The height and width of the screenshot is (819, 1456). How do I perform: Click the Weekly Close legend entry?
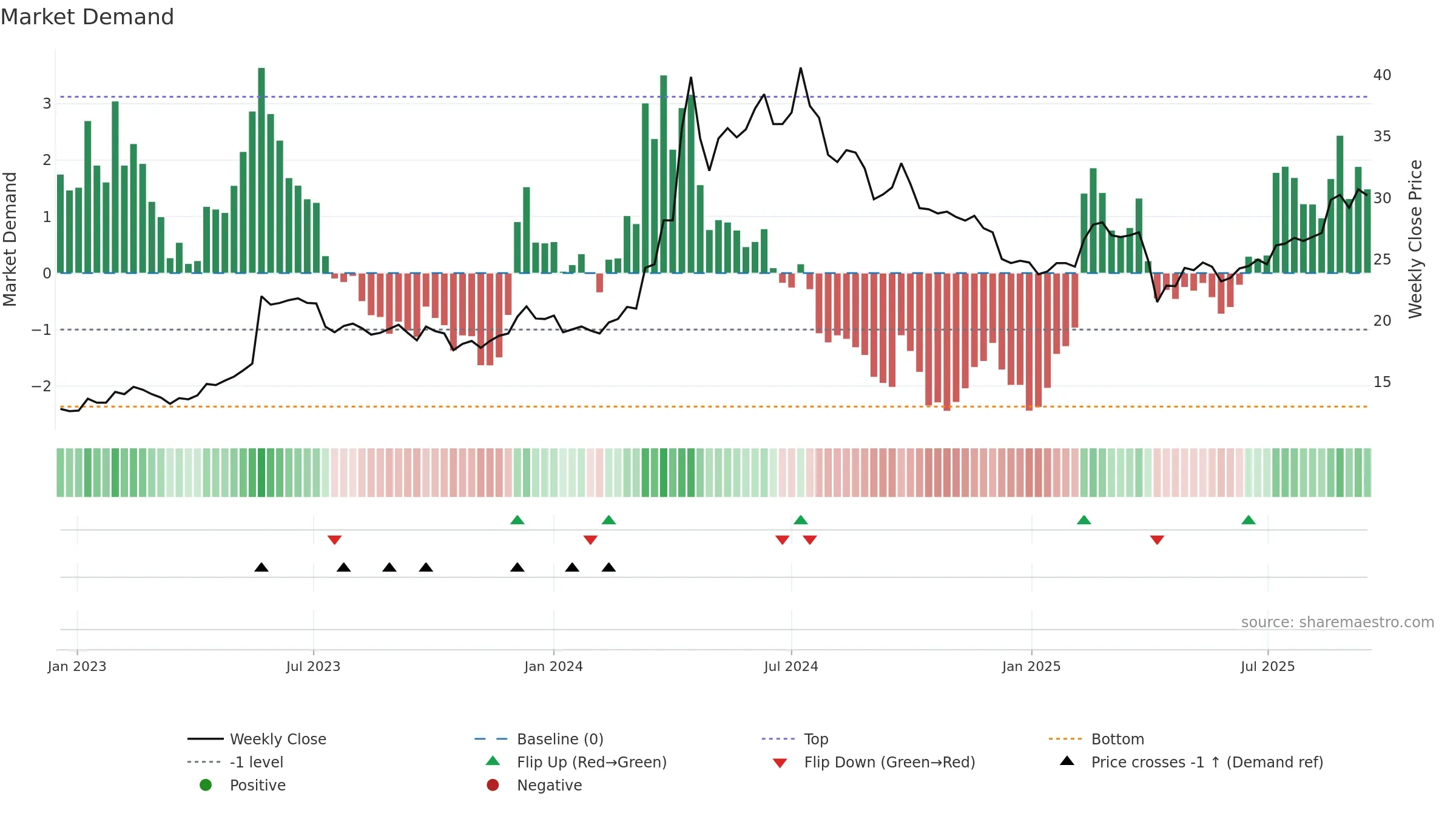[x=257, y=739]
